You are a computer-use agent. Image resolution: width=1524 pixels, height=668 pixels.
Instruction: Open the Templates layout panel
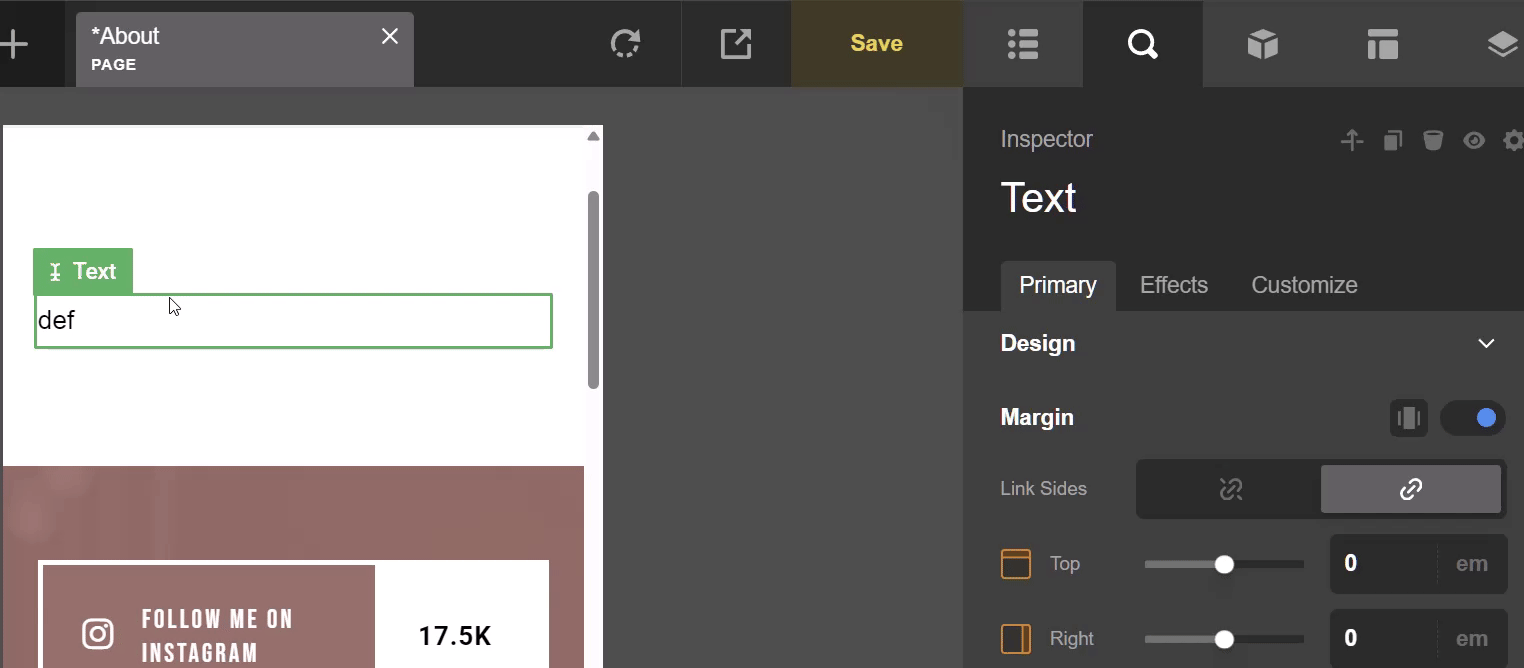tap(1382, 44)
